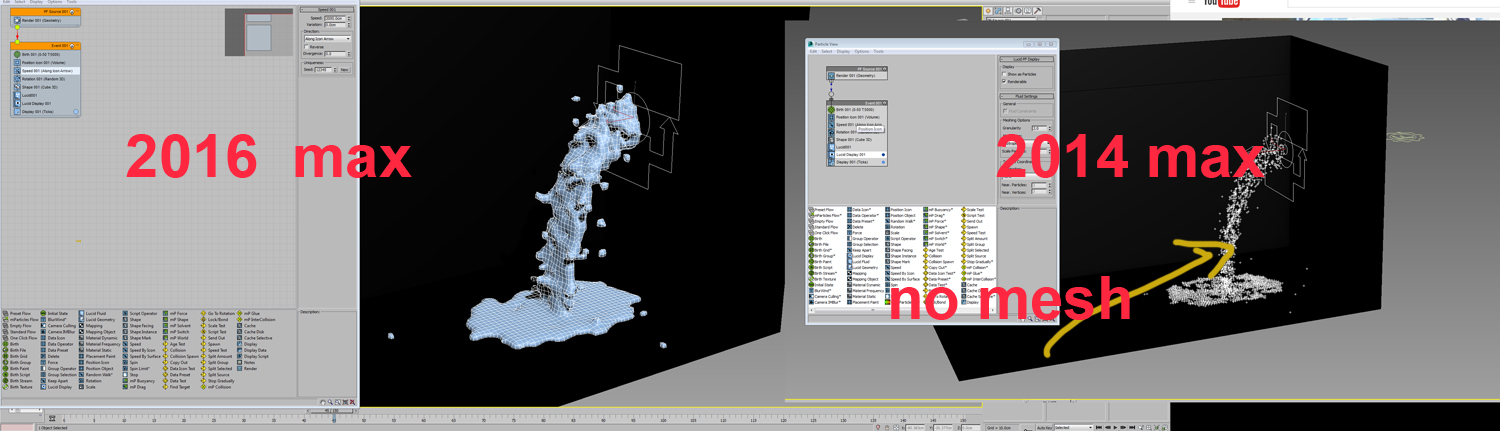This screenshot has height=431, width=1500.
Task: Toggle the Show as Particles checkbox
Action: click(1004, 75)
